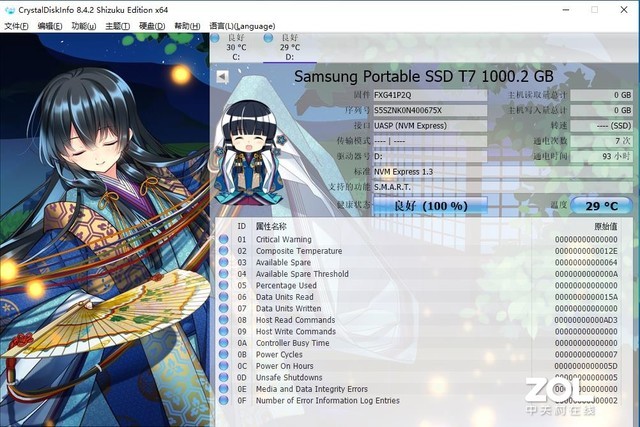Image resolution: width=640 pixels, height=427 pixels.
Task: Click the 良好 (100 %) health status button
Action: tap(430, 205)
